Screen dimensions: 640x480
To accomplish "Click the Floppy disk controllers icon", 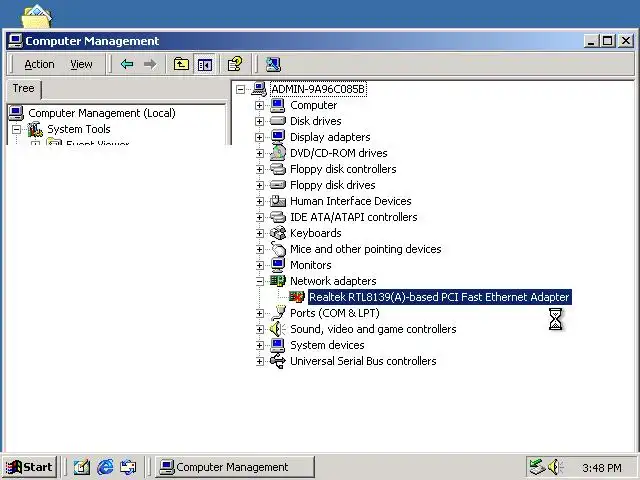I will [x=278, y=169].
